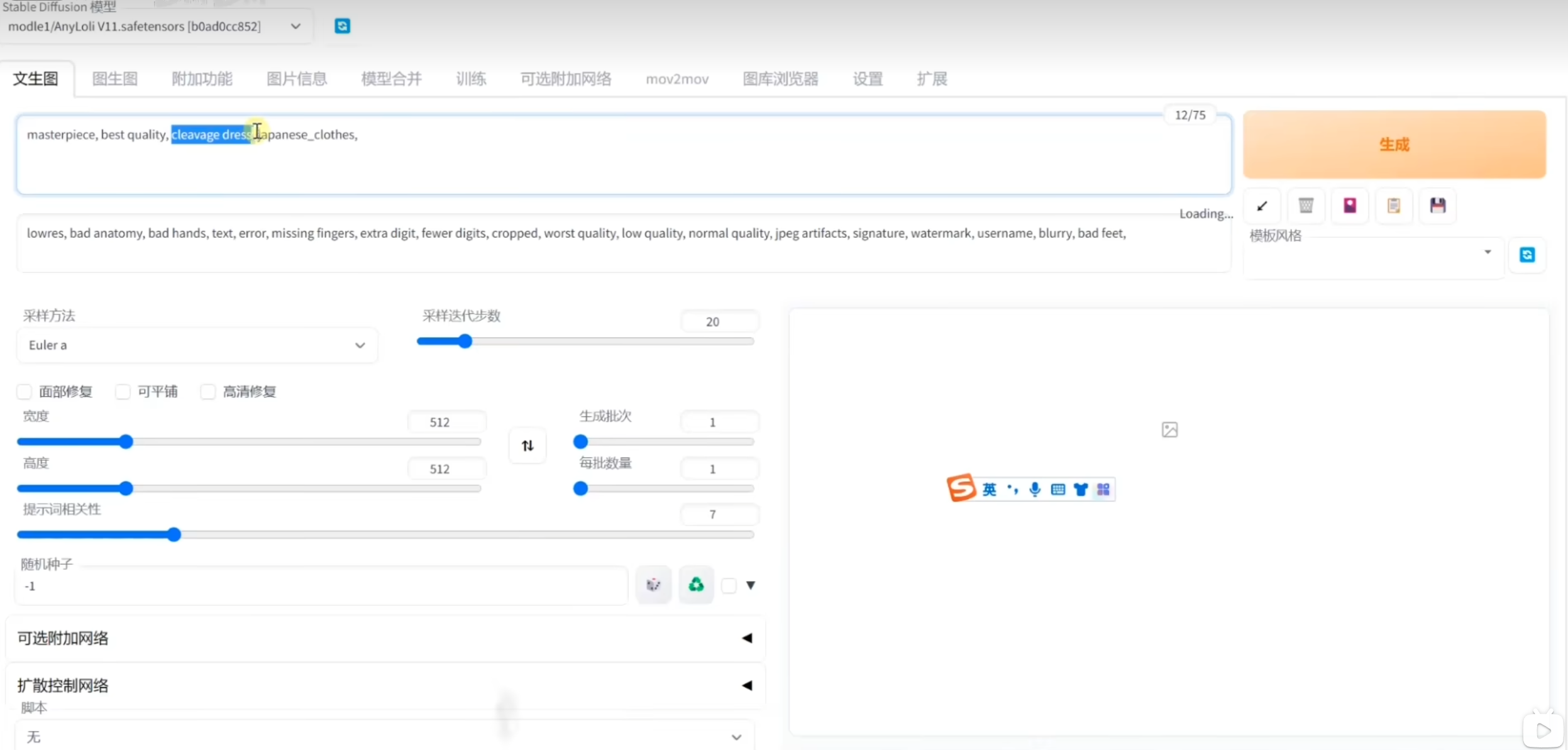Enable the 高清修复 hires fix checkbox
Screen dimensions: 1568x750
pyautogui.click(x=208, y=392)
